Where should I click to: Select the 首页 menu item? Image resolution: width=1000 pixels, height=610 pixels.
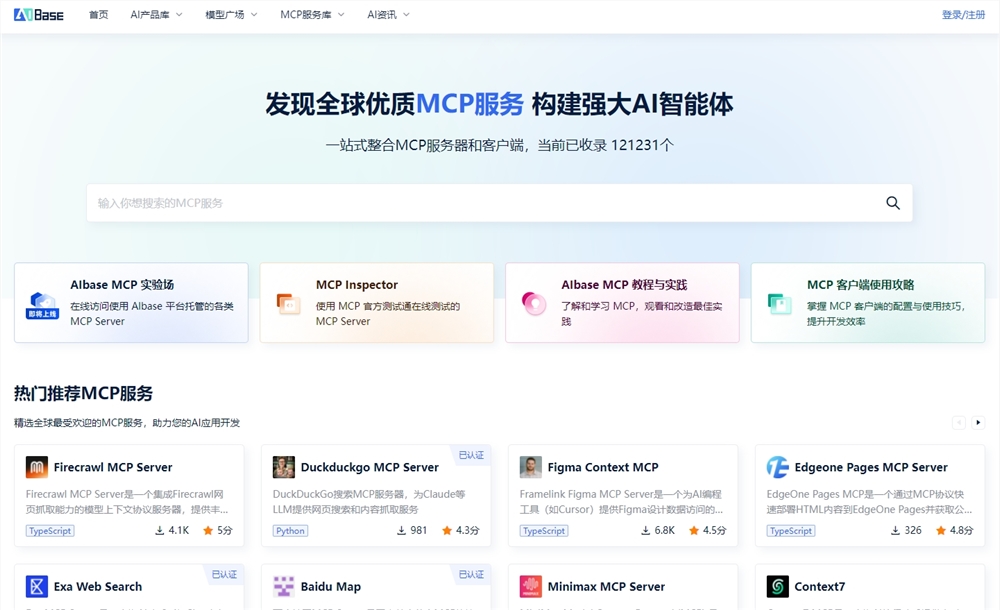(98, 14)
